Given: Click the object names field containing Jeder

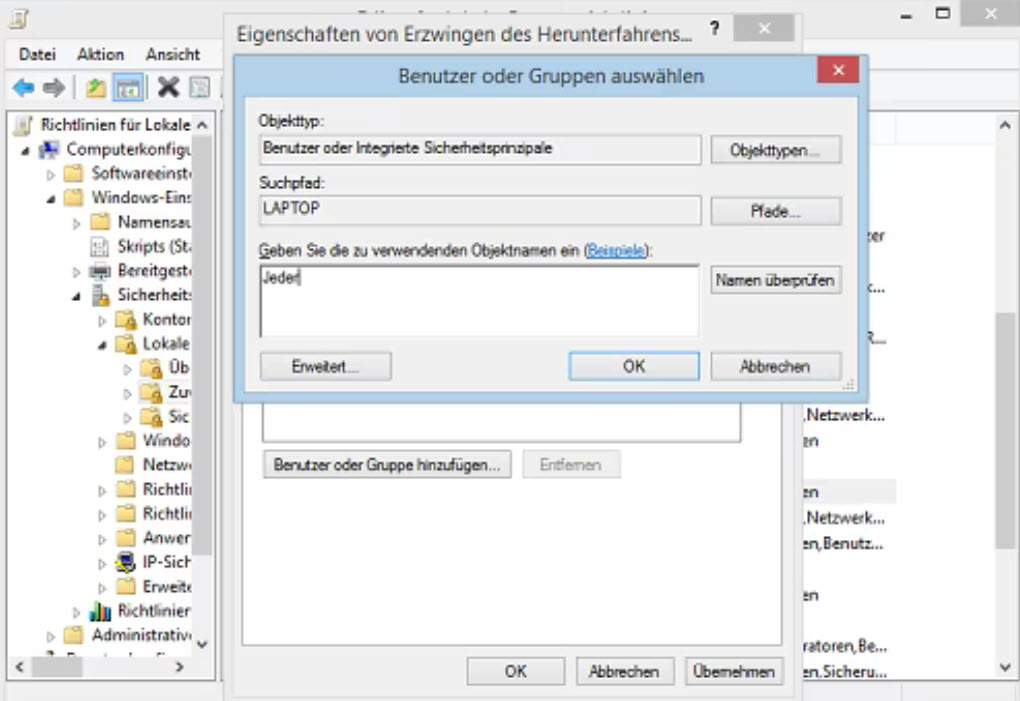Looking at the screenshot, I should 478,300.
